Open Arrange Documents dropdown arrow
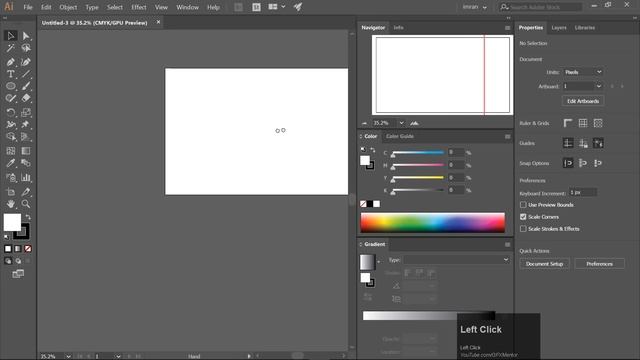This screenshot has height=360, width=640. click(283, 7)
